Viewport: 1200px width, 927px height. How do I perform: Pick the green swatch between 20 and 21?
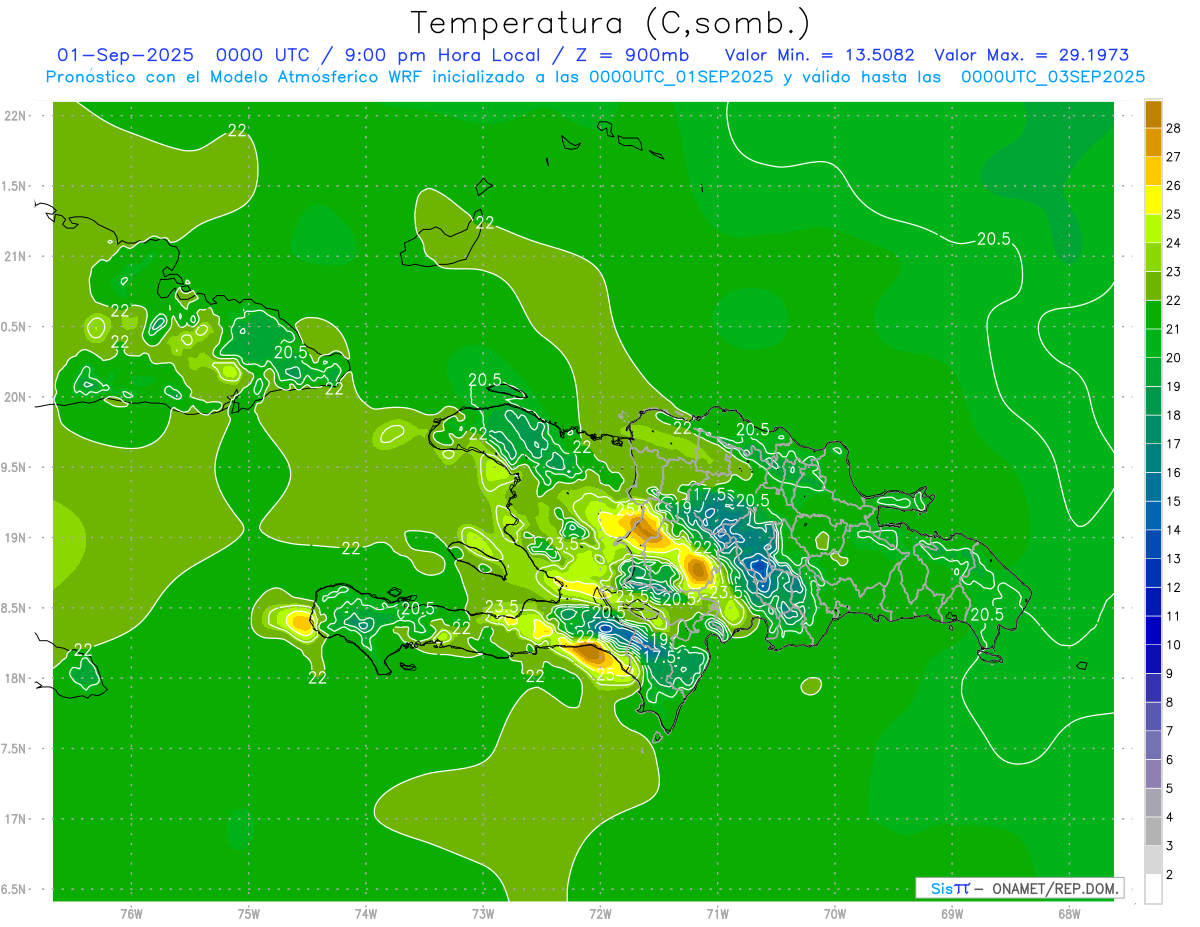[1153, 343]
